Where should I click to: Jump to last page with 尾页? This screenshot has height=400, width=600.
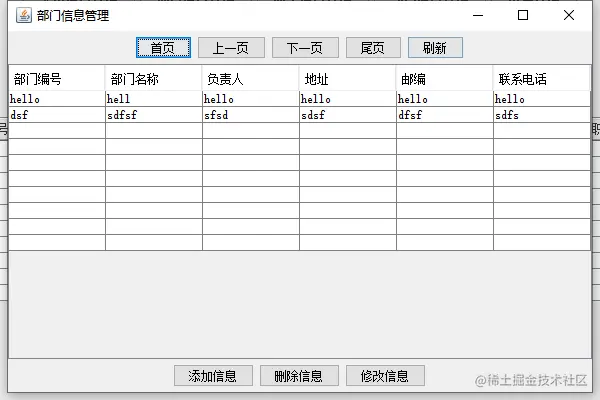(373, 48)
